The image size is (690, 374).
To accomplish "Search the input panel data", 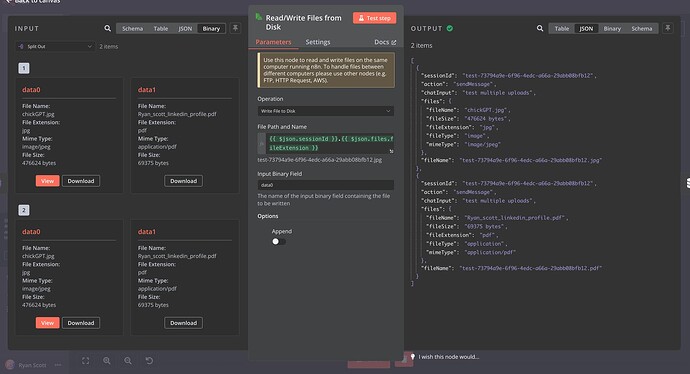I will [x=107, y=28].
